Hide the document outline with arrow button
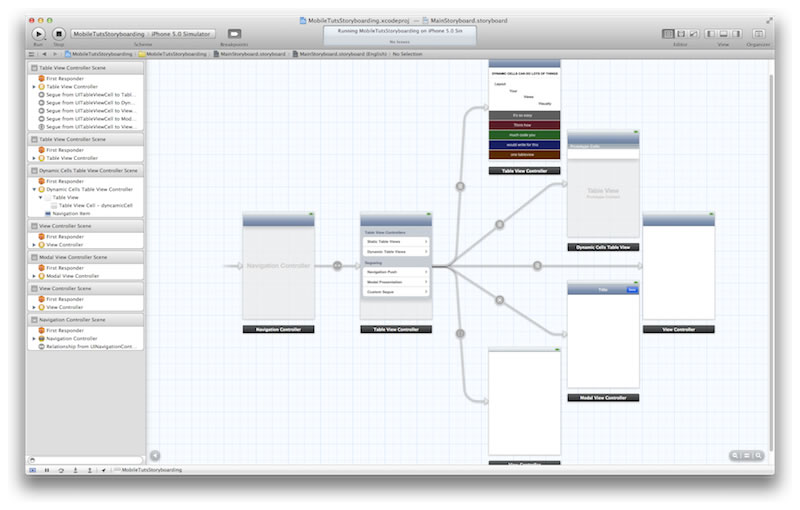Viewport: 800px width, 510px height. pyautogui.click(x=155, y=455)
